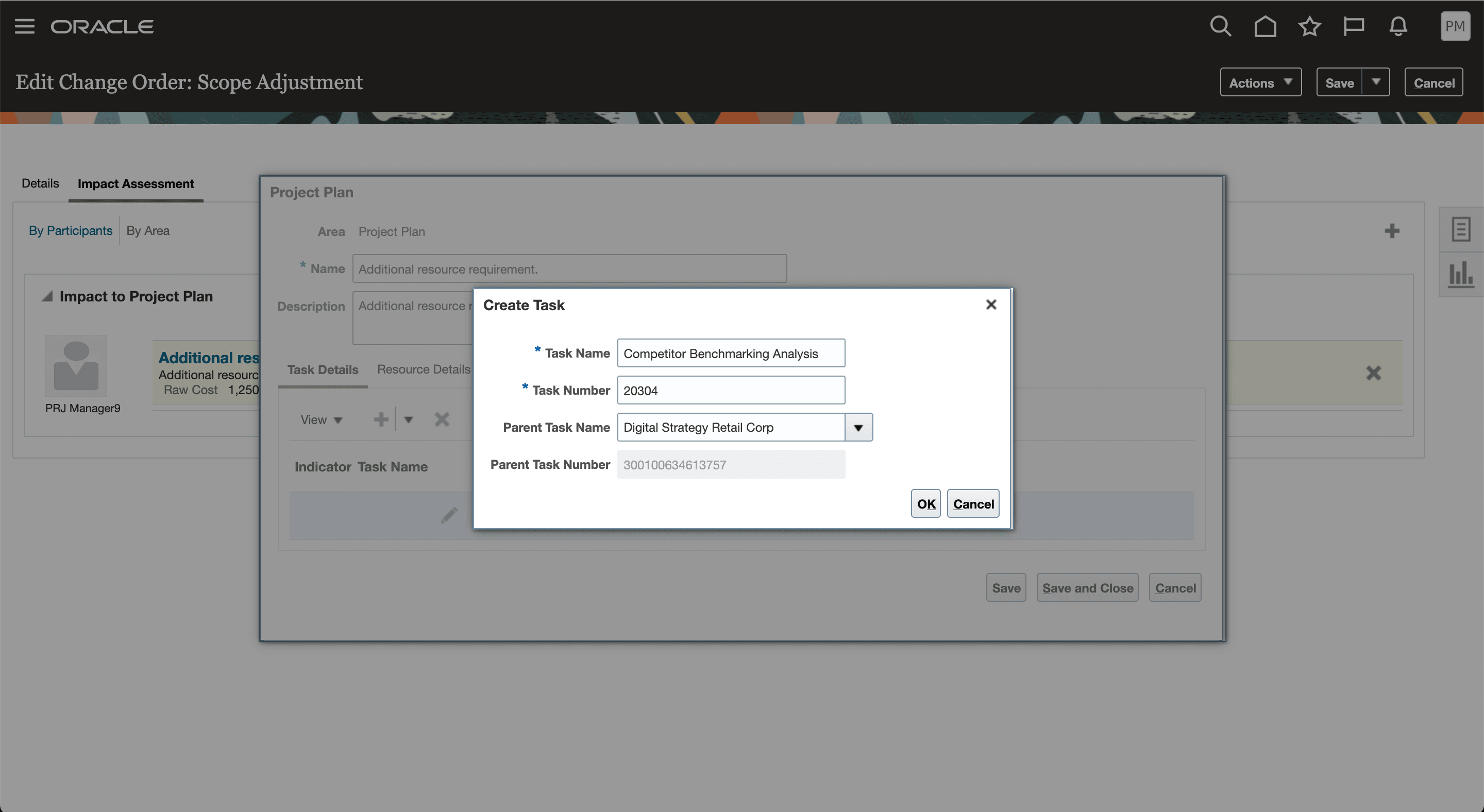This screenshot has width=1484, height=812.
Task: Click Cancel in Create Task dialog
Action: pos(973,504)
